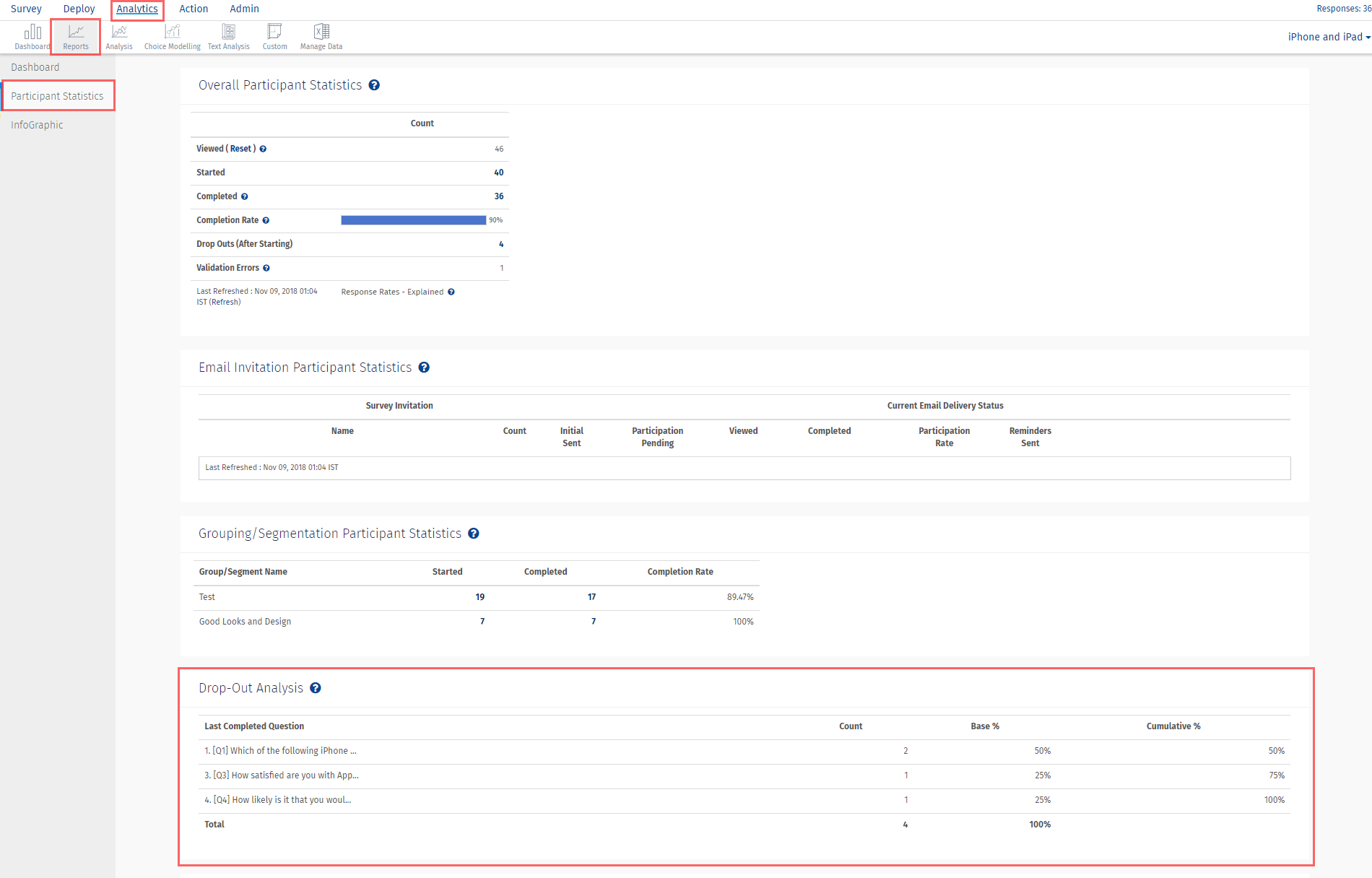Select InfoGraphic in the left sidebar
1372x878 pixels.
pos(37,125)
